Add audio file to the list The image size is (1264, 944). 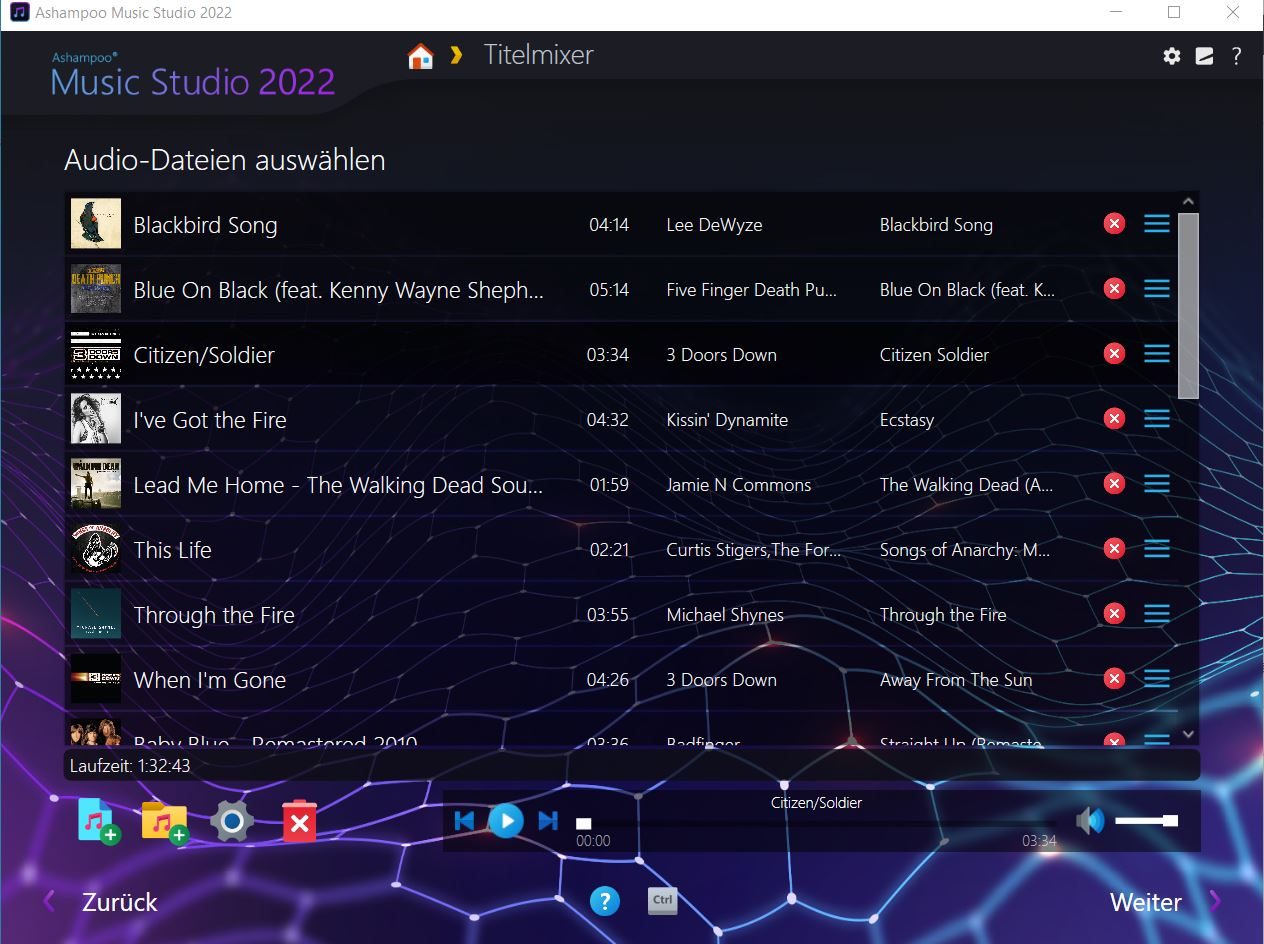pyautogui.click(x=99, y=822)
